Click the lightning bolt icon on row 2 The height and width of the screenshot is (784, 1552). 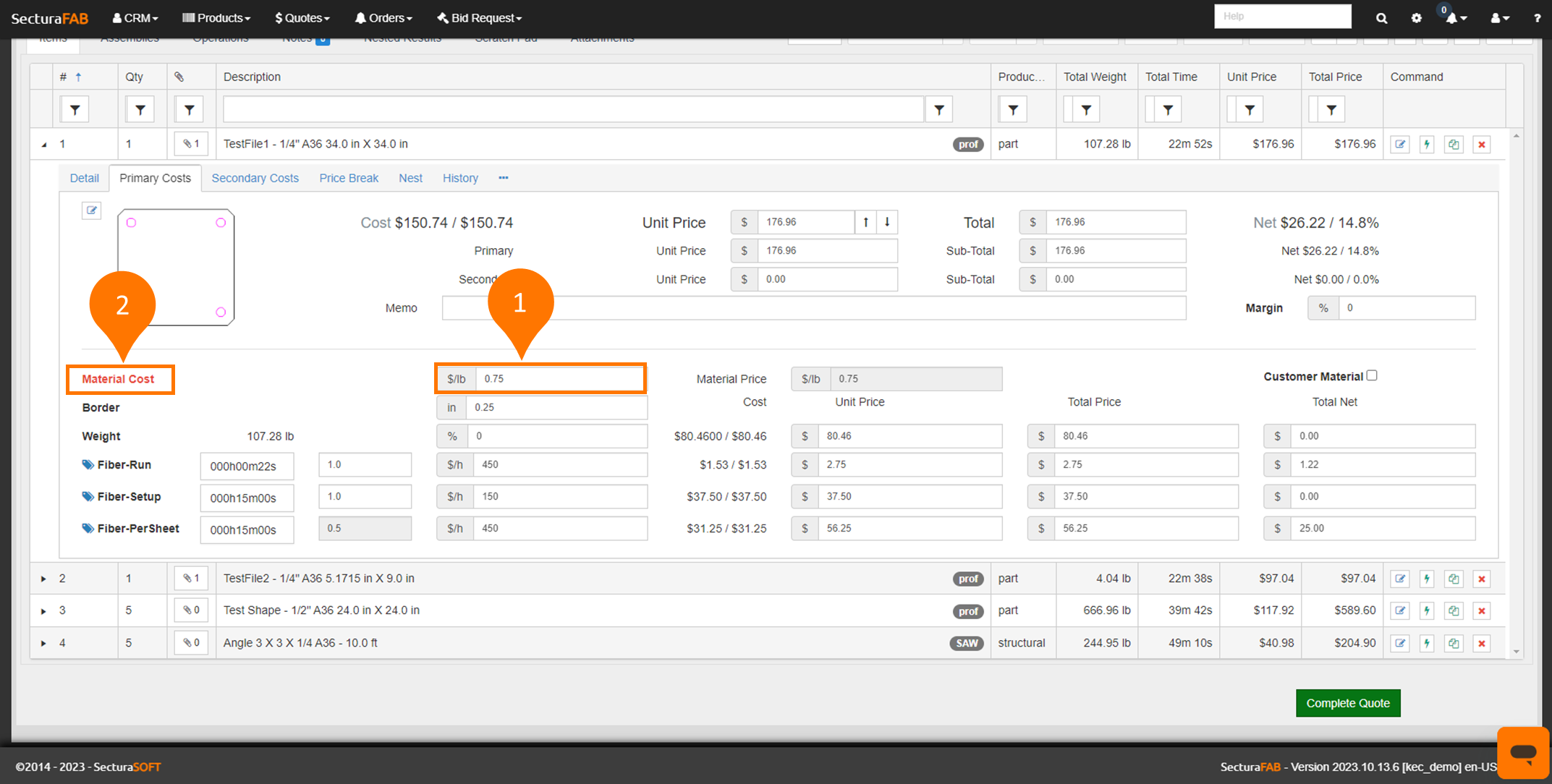point(1427,579)
